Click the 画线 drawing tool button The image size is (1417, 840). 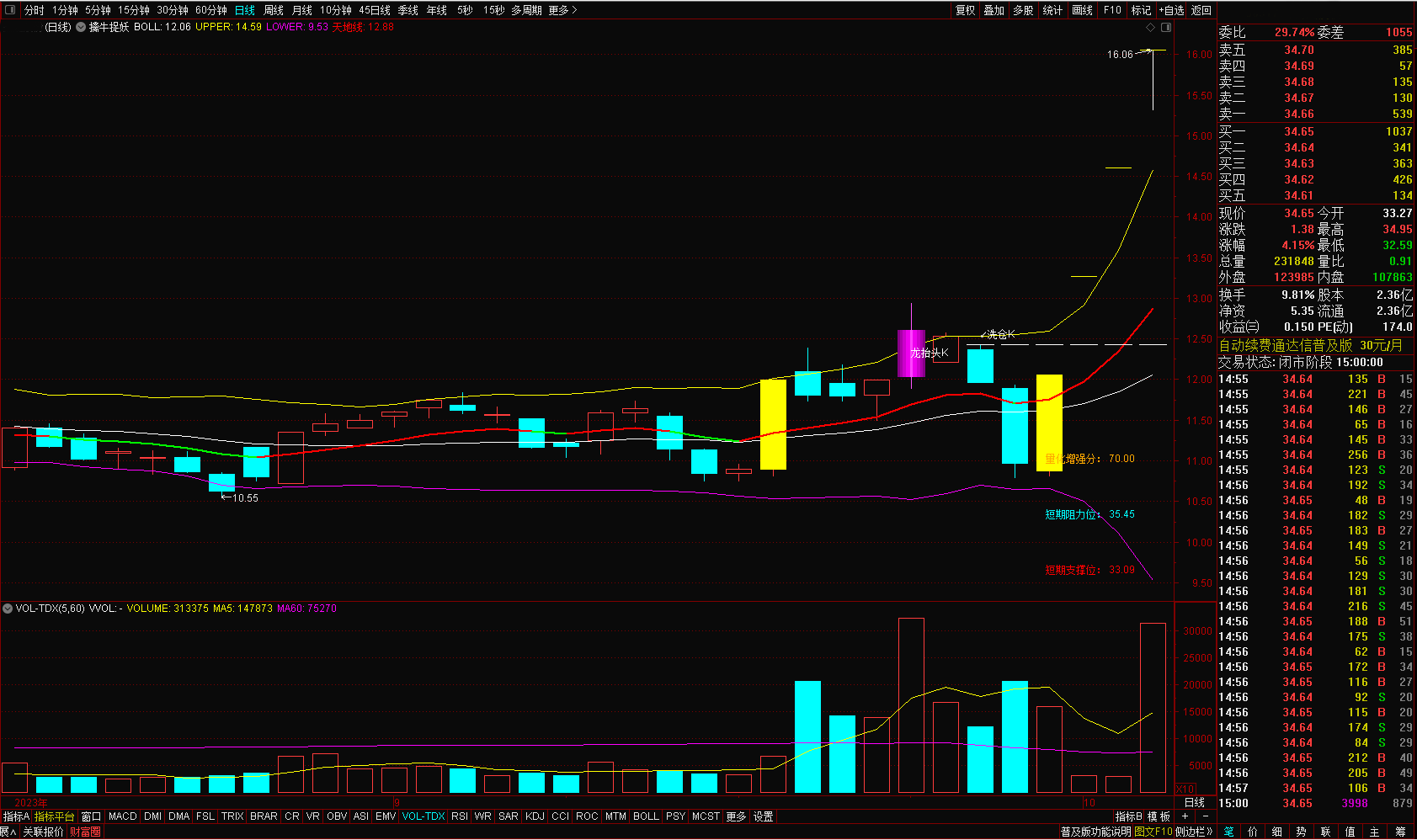pos(1082,10)
